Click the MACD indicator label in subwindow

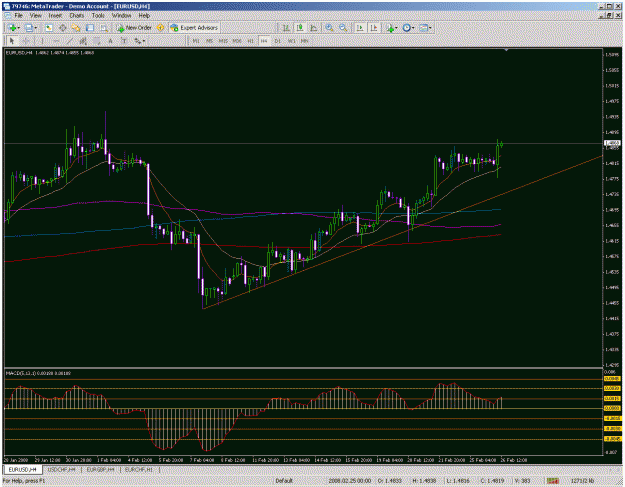pos(38,373)
